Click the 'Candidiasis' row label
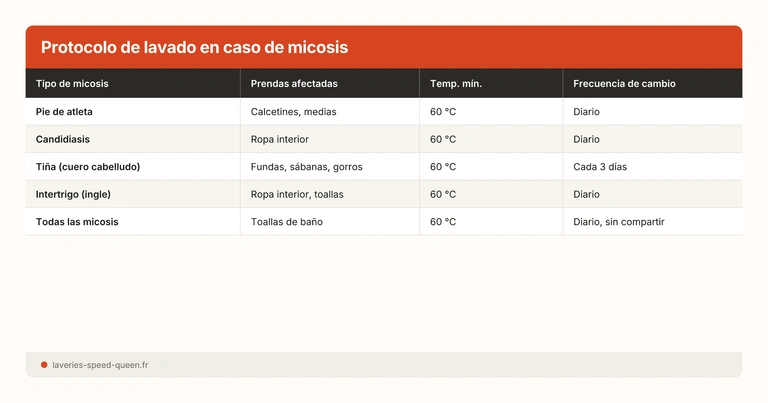This screenshot has height=403, width=768. (x=63, y=139)
